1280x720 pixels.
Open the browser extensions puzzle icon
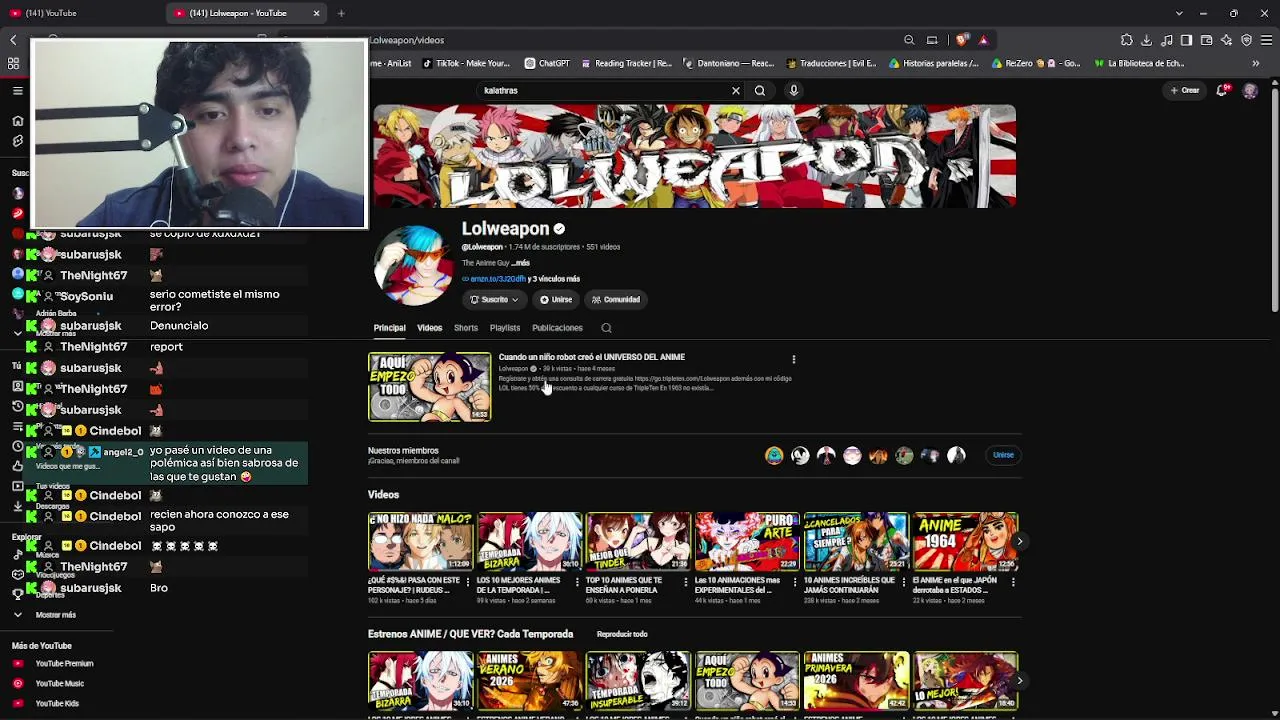1127,40
